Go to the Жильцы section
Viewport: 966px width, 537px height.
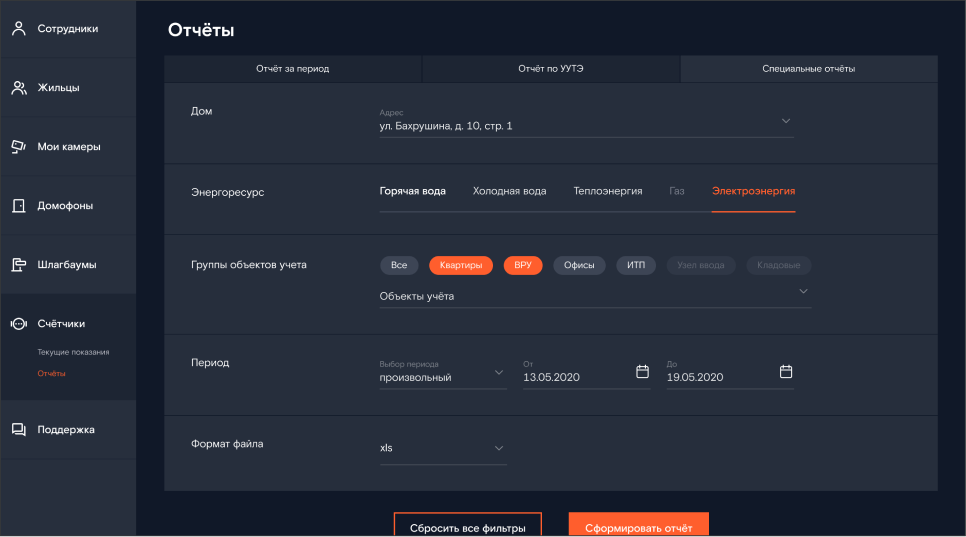pos(68,87)
